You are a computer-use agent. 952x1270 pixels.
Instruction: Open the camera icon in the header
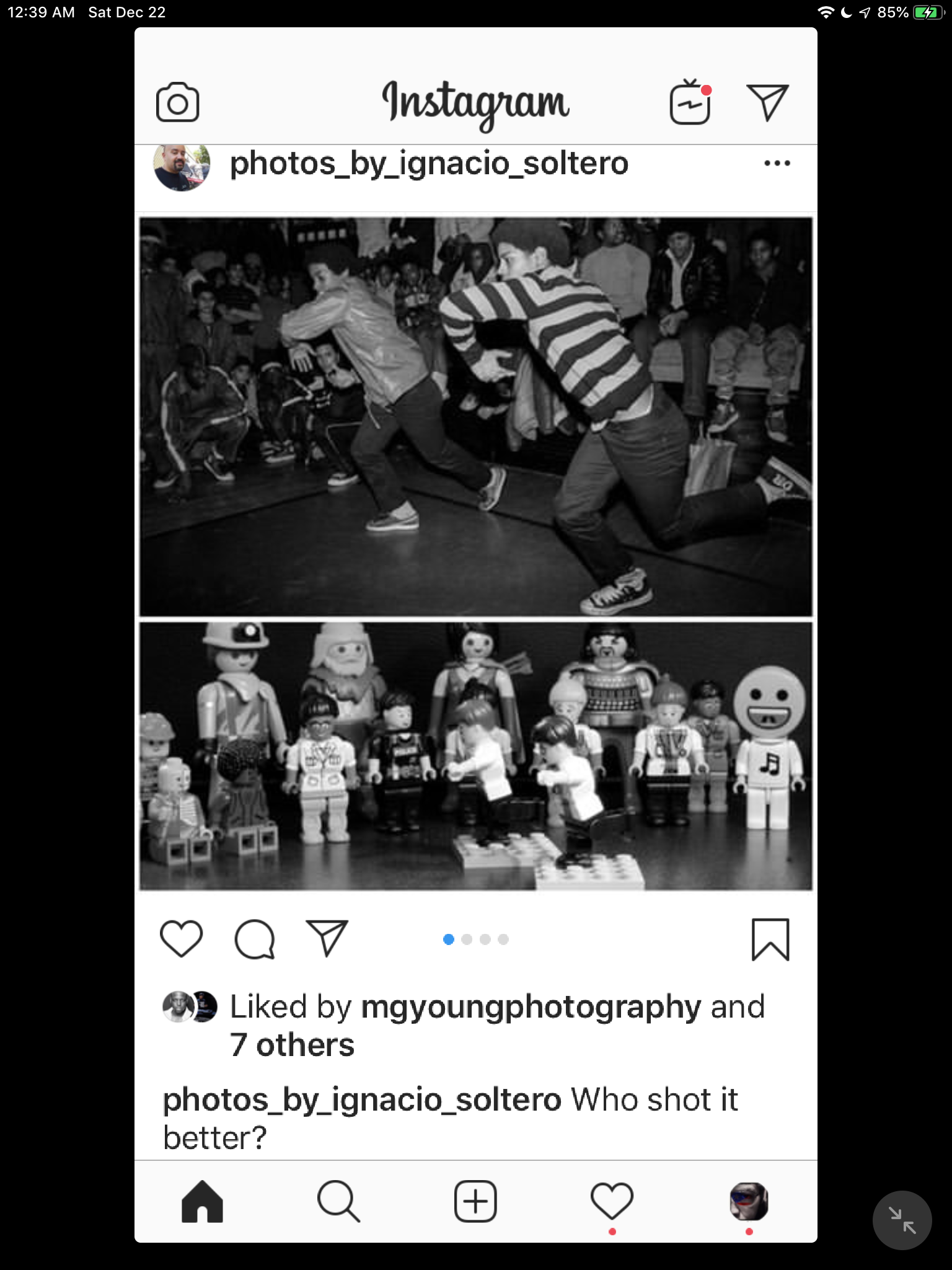point(178,102)
